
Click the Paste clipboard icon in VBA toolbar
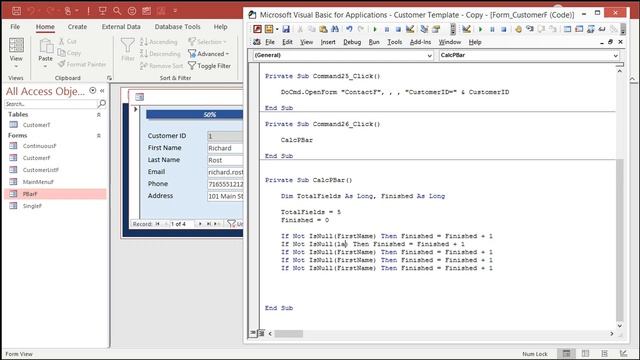(323, 29)
